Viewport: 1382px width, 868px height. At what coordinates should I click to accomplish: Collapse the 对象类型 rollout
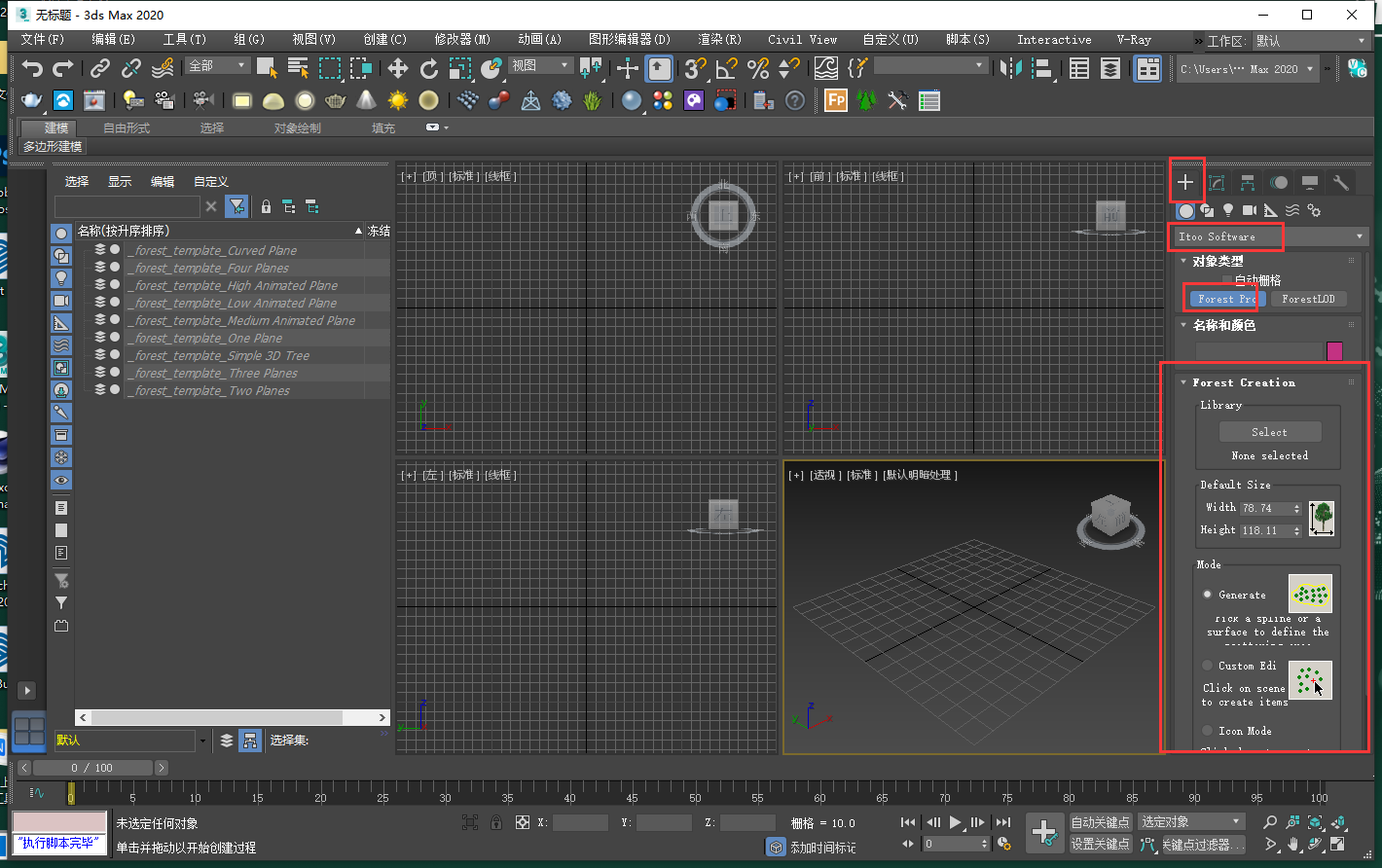click(x=1183, y=261)
